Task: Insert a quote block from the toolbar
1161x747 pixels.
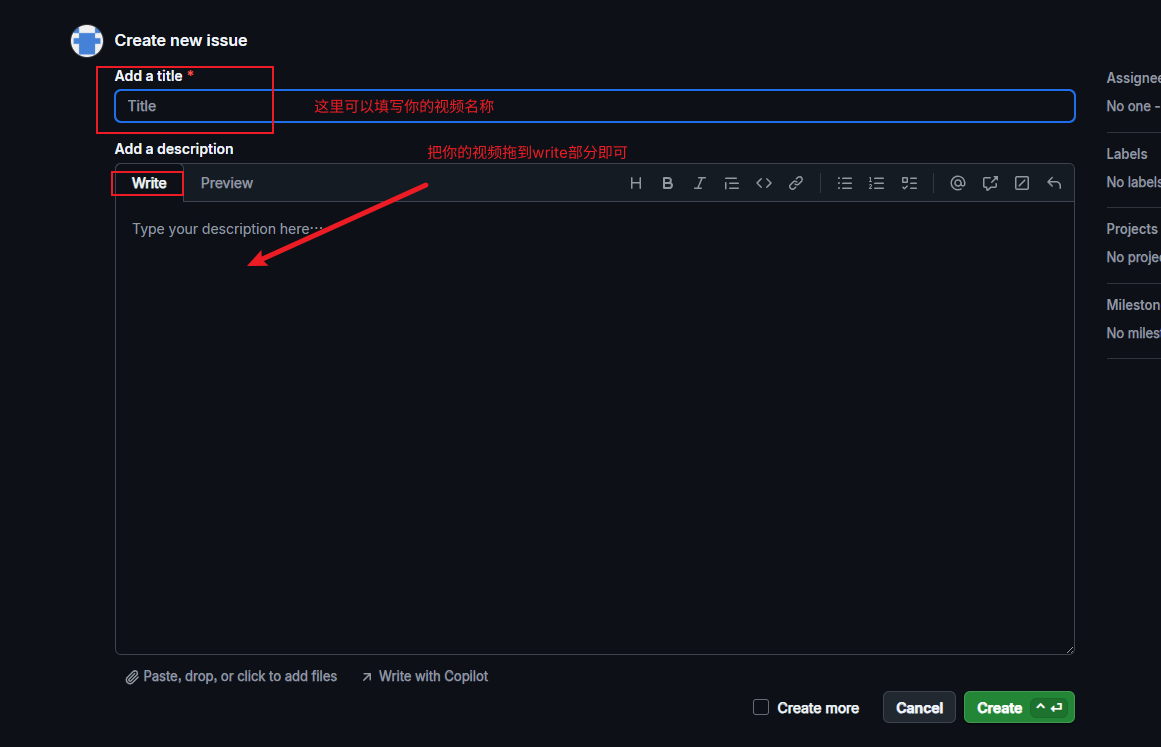Action: coord(732,183)
